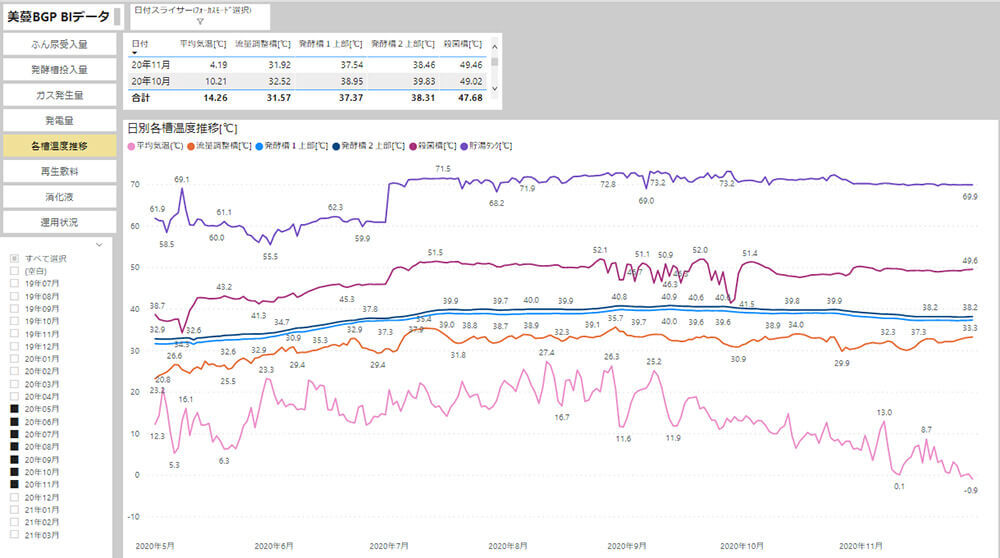
Task: Uncheck the 20年05月 checkbox
Action: 14,409
